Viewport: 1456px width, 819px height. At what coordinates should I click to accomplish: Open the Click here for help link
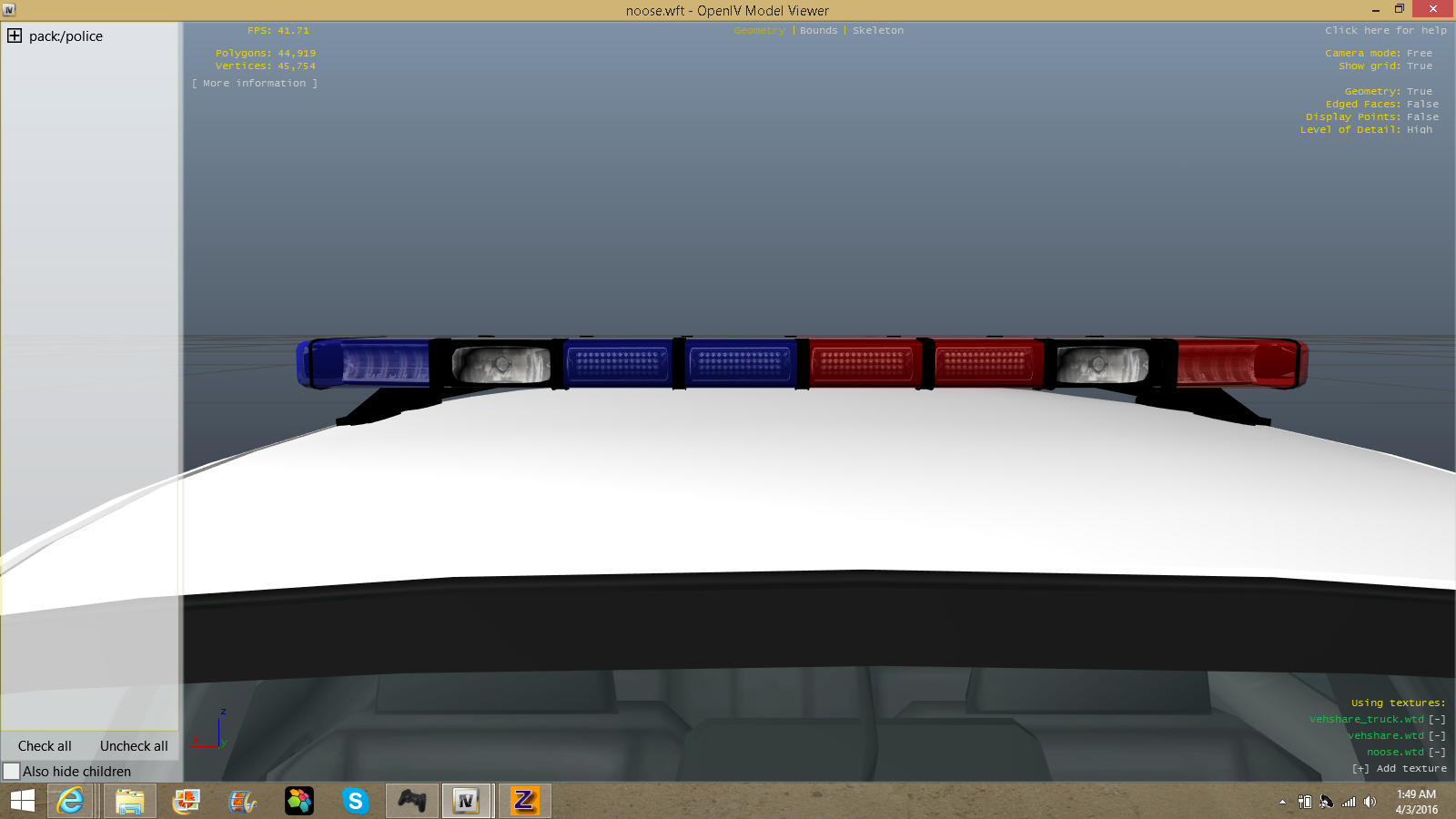[x=1385, y=31]
